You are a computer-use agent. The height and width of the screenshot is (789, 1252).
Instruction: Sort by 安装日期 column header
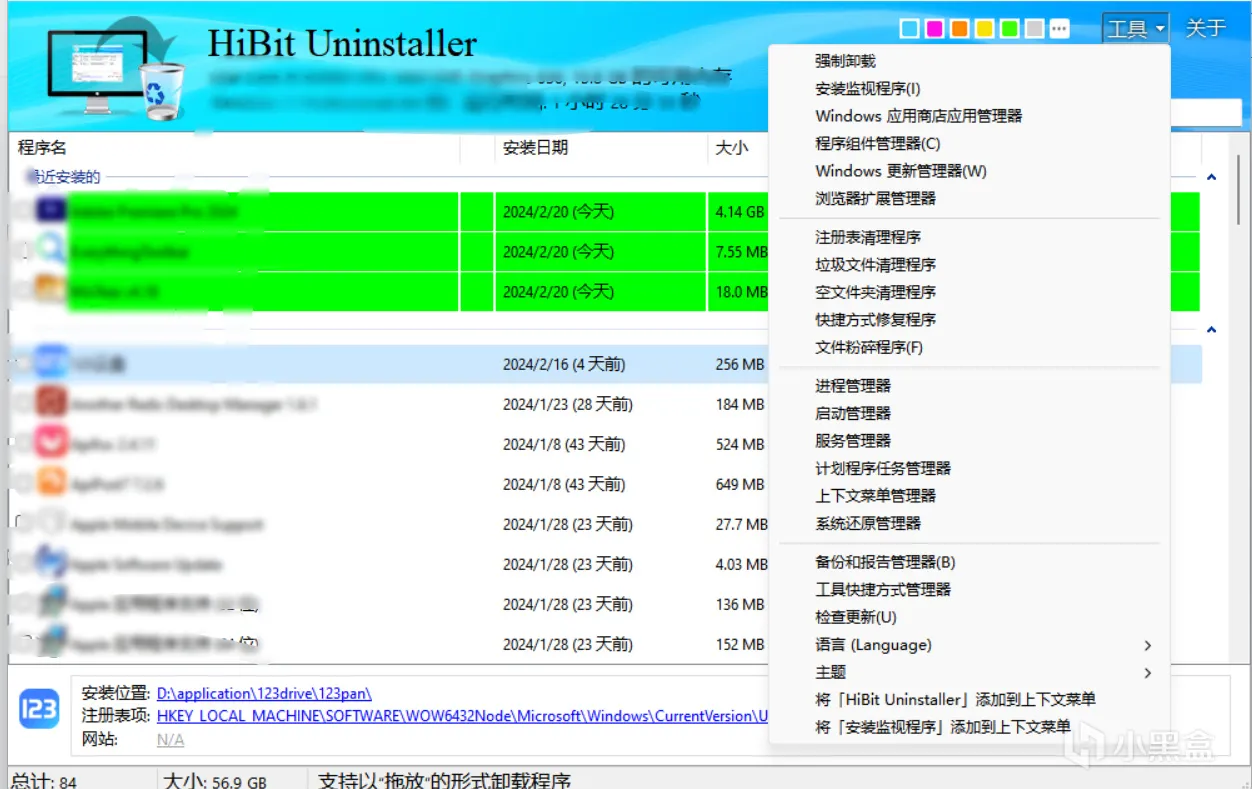coord(535,148)
